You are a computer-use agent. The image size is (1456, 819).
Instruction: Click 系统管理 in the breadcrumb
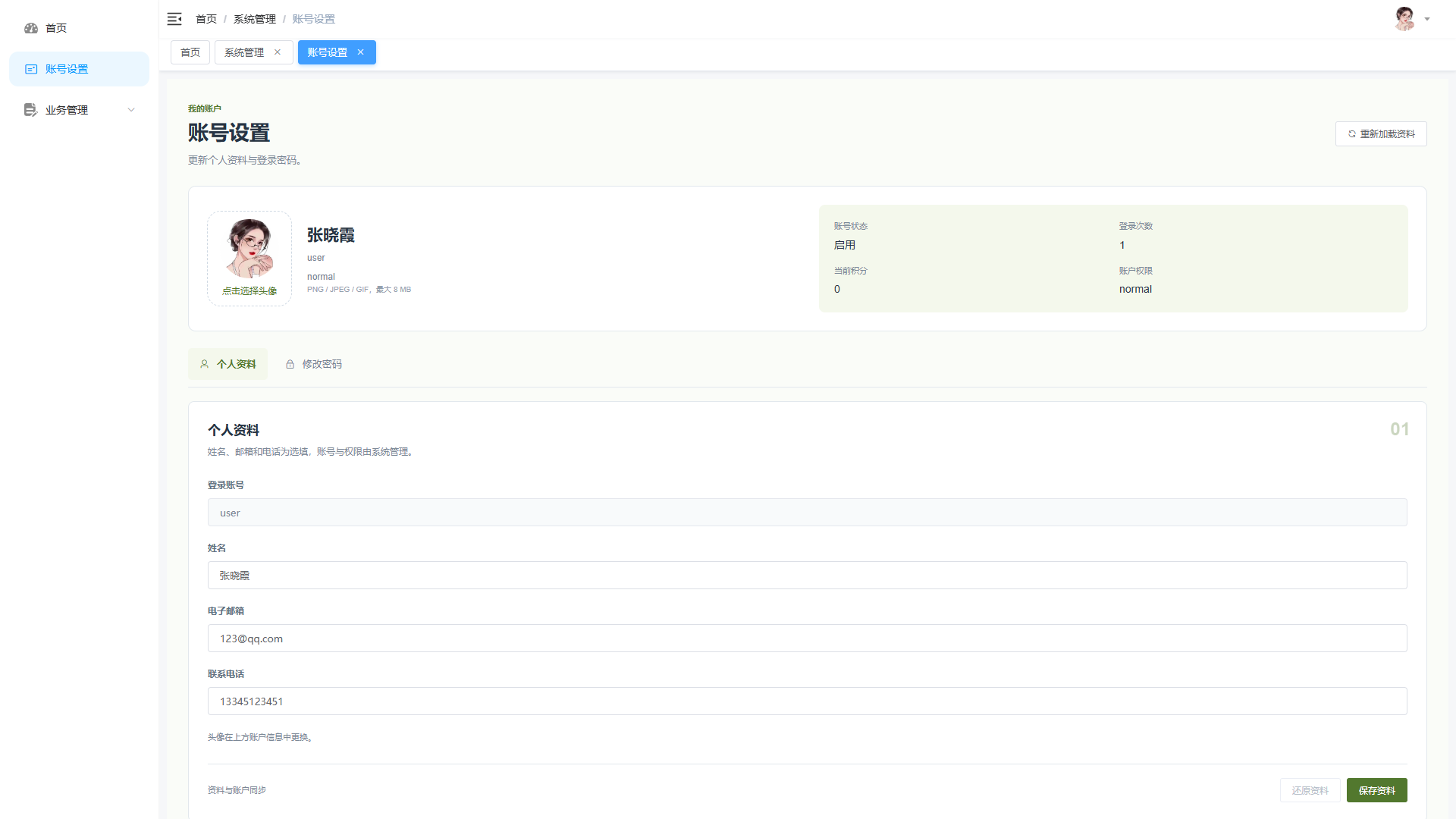(x=255, y=19)
